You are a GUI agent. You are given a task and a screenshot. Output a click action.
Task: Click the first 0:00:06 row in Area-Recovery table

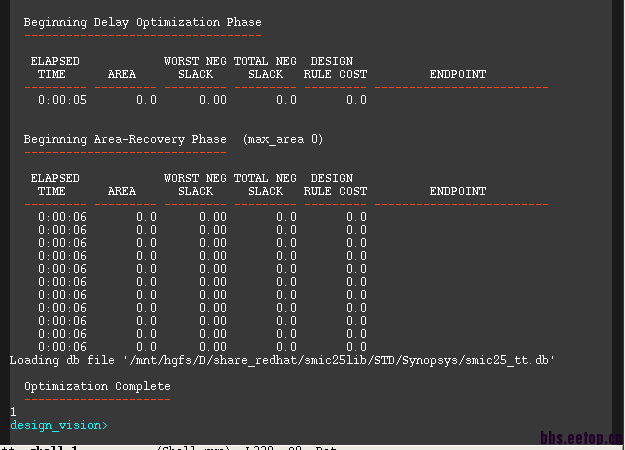tap(62, 217)
